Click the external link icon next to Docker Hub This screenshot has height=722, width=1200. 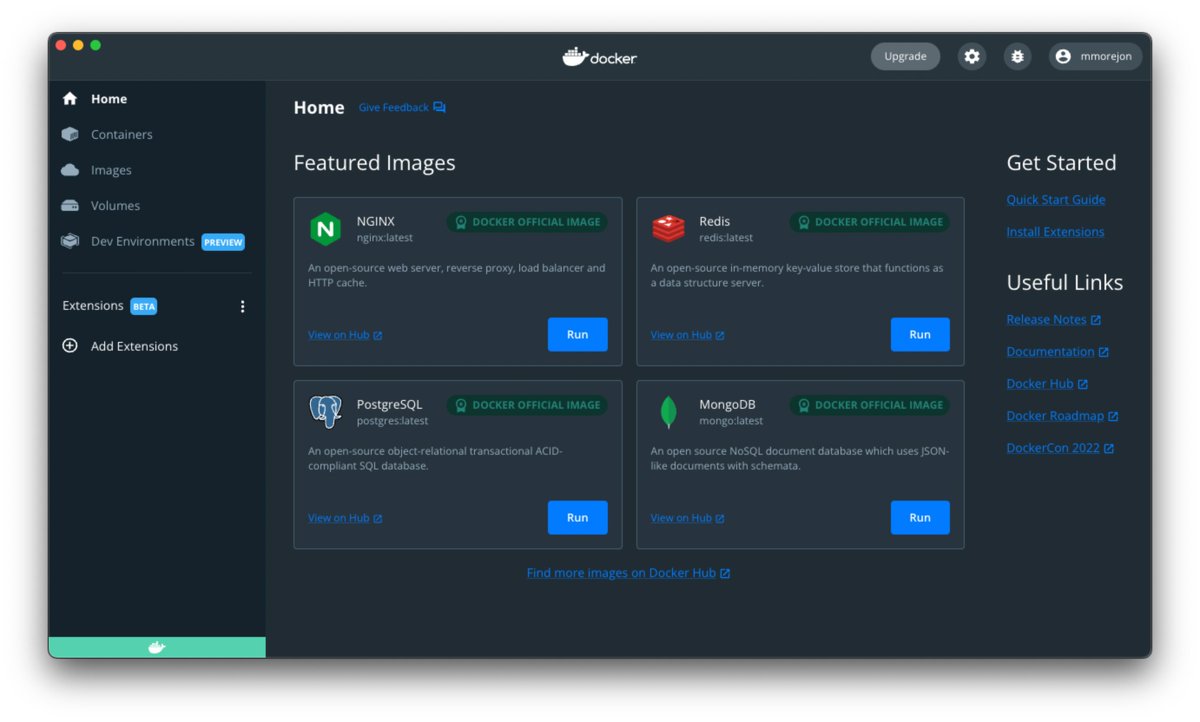(1083, 384)
